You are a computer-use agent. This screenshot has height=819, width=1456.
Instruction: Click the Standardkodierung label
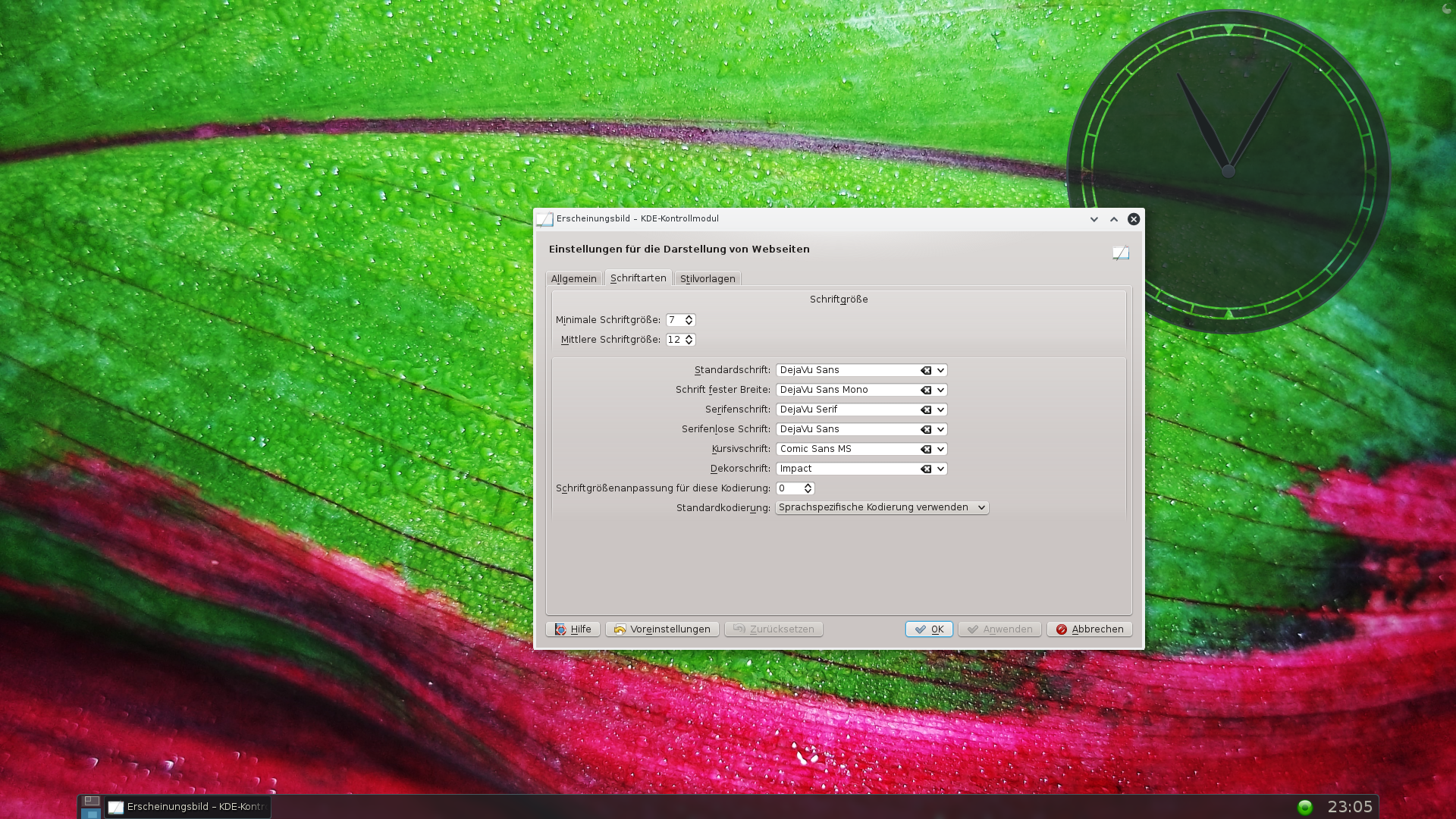(723, 508)
